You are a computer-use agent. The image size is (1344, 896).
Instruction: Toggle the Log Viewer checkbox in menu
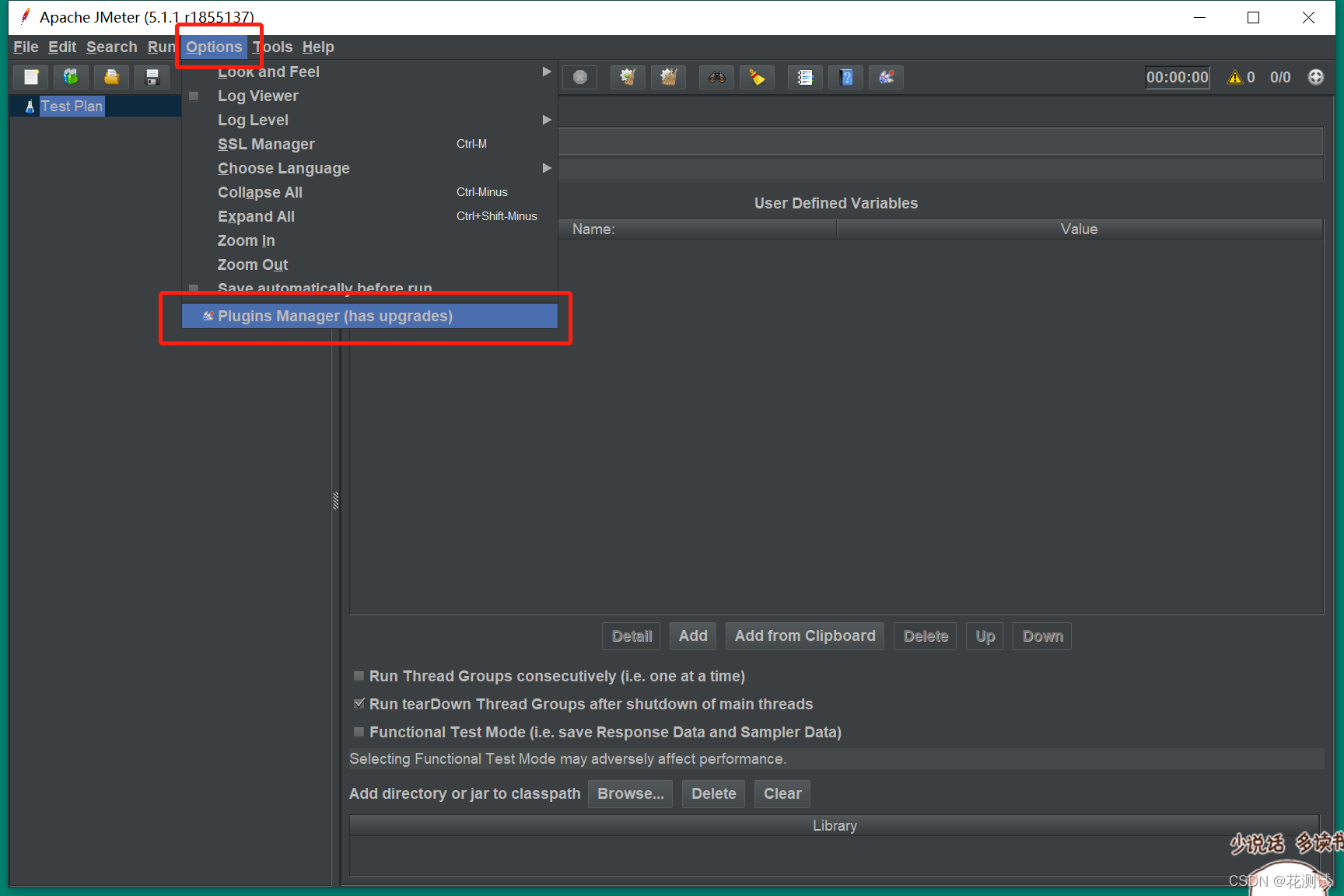194,96
